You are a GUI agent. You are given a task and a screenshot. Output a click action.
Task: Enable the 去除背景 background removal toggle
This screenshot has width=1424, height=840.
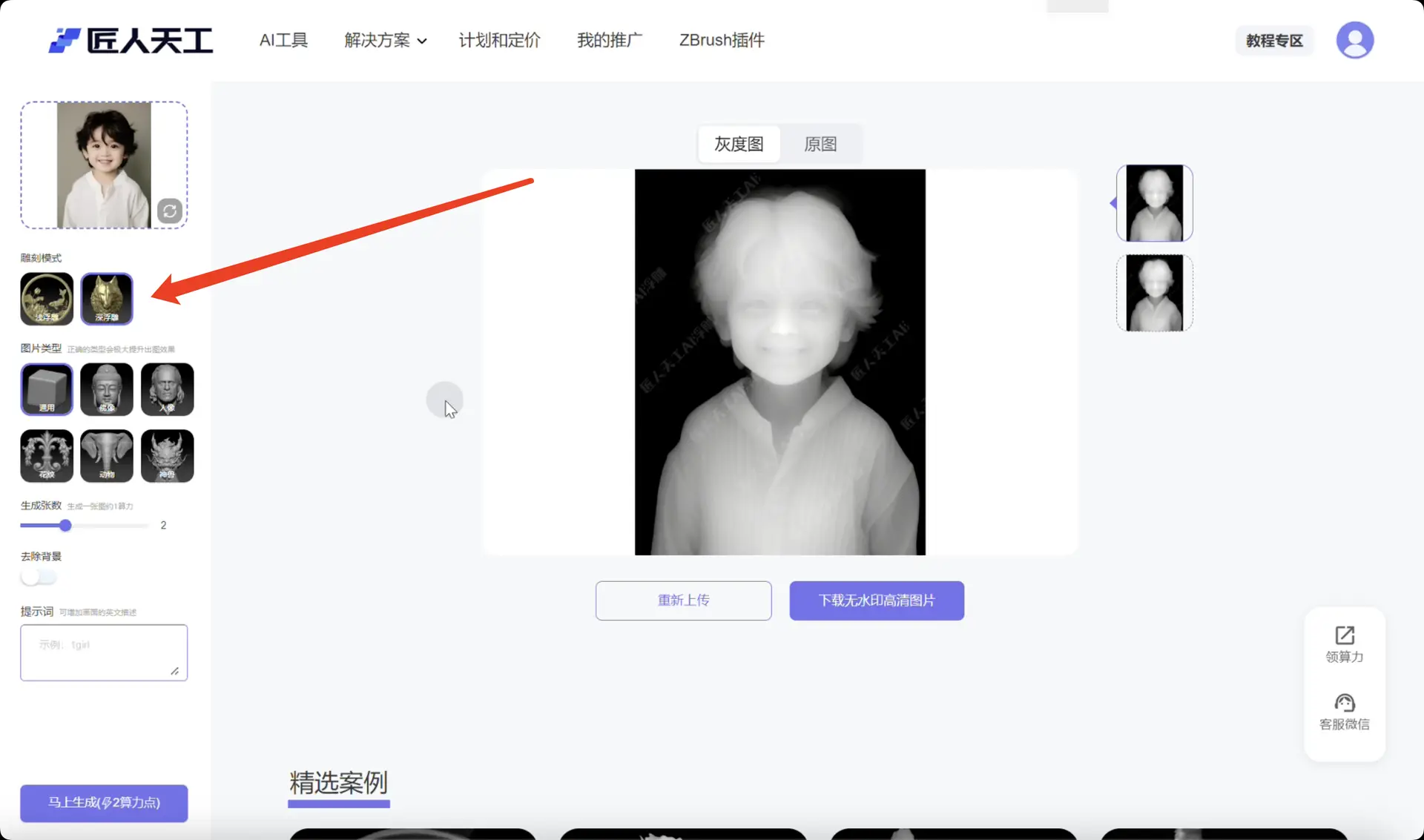(x=39, y=577)
